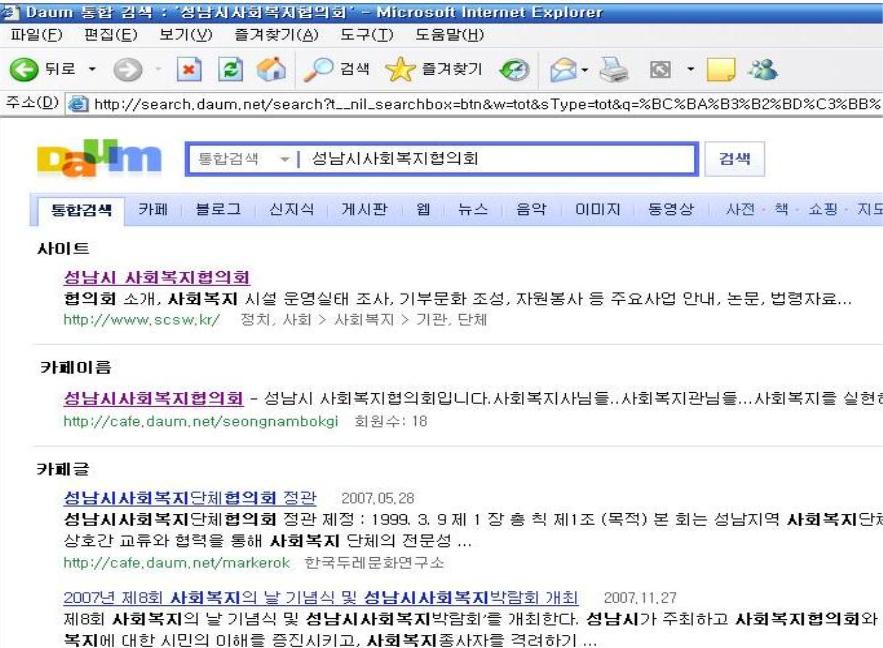Click the member count 회원수: 18
The image size is (883, 648).
(x=391, y=421)
